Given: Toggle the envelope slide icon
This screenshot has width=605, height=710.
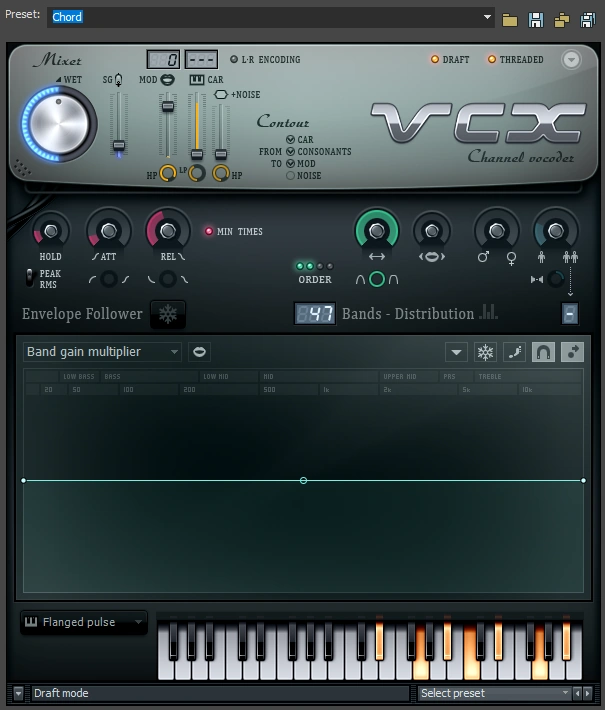Looking at the screenshot, I should coord(572,352).
